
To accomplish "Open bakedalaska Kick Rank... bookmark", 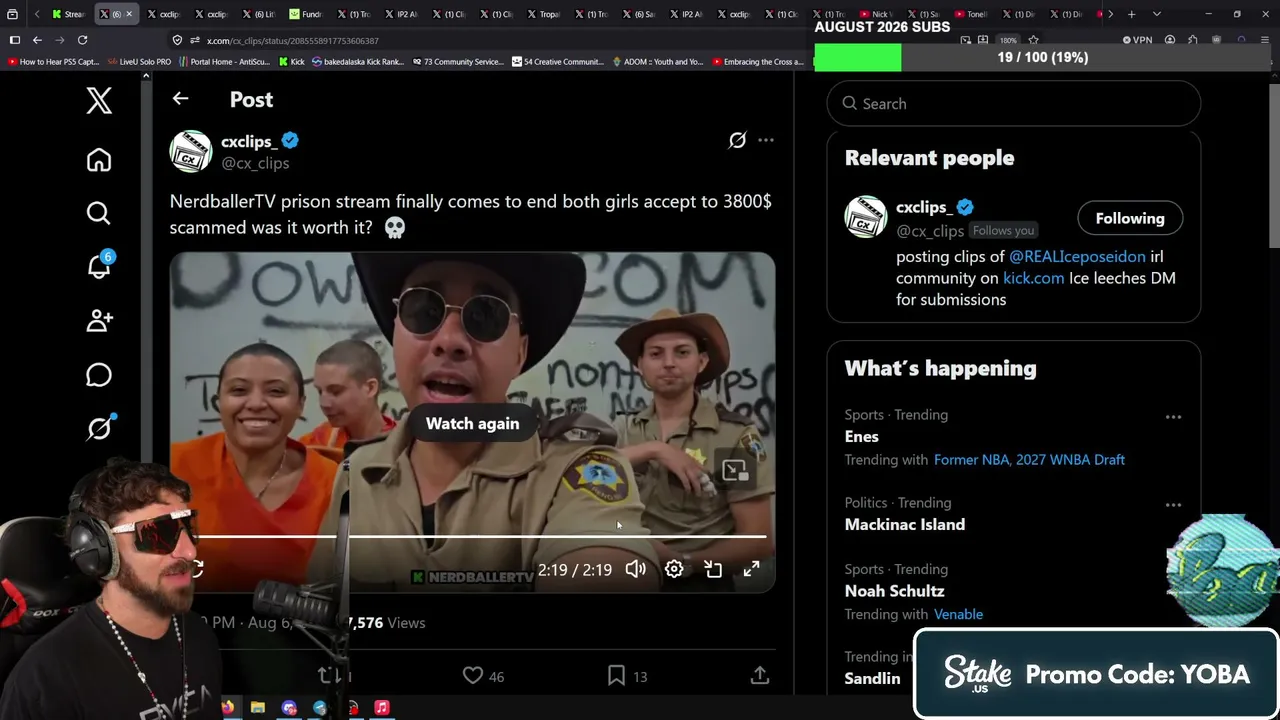I will 358,62.
